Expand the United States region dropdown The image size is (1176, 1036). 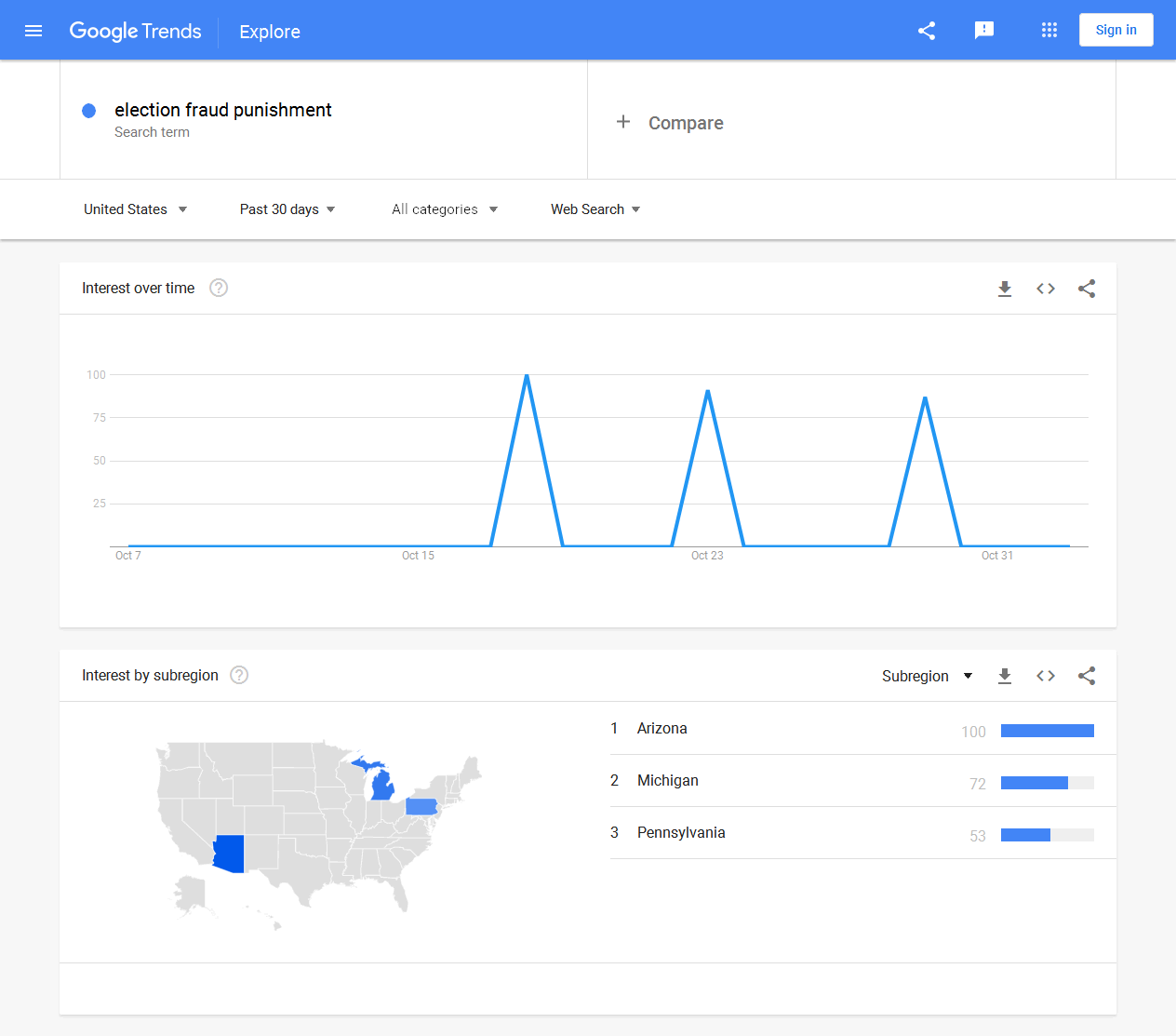click(136, 209)
